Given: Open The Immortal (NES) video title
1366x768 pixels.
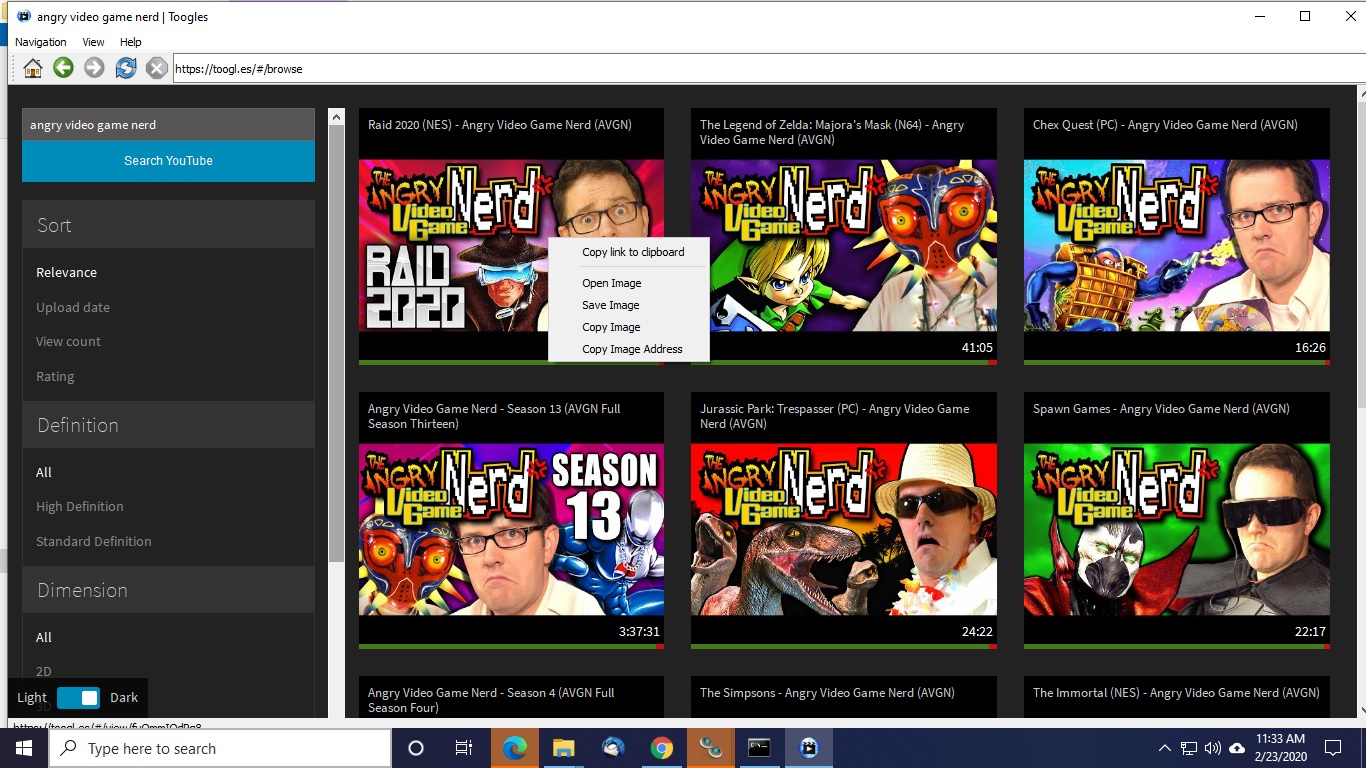Looking at the screenshot, I should [x=1176, y=693].
